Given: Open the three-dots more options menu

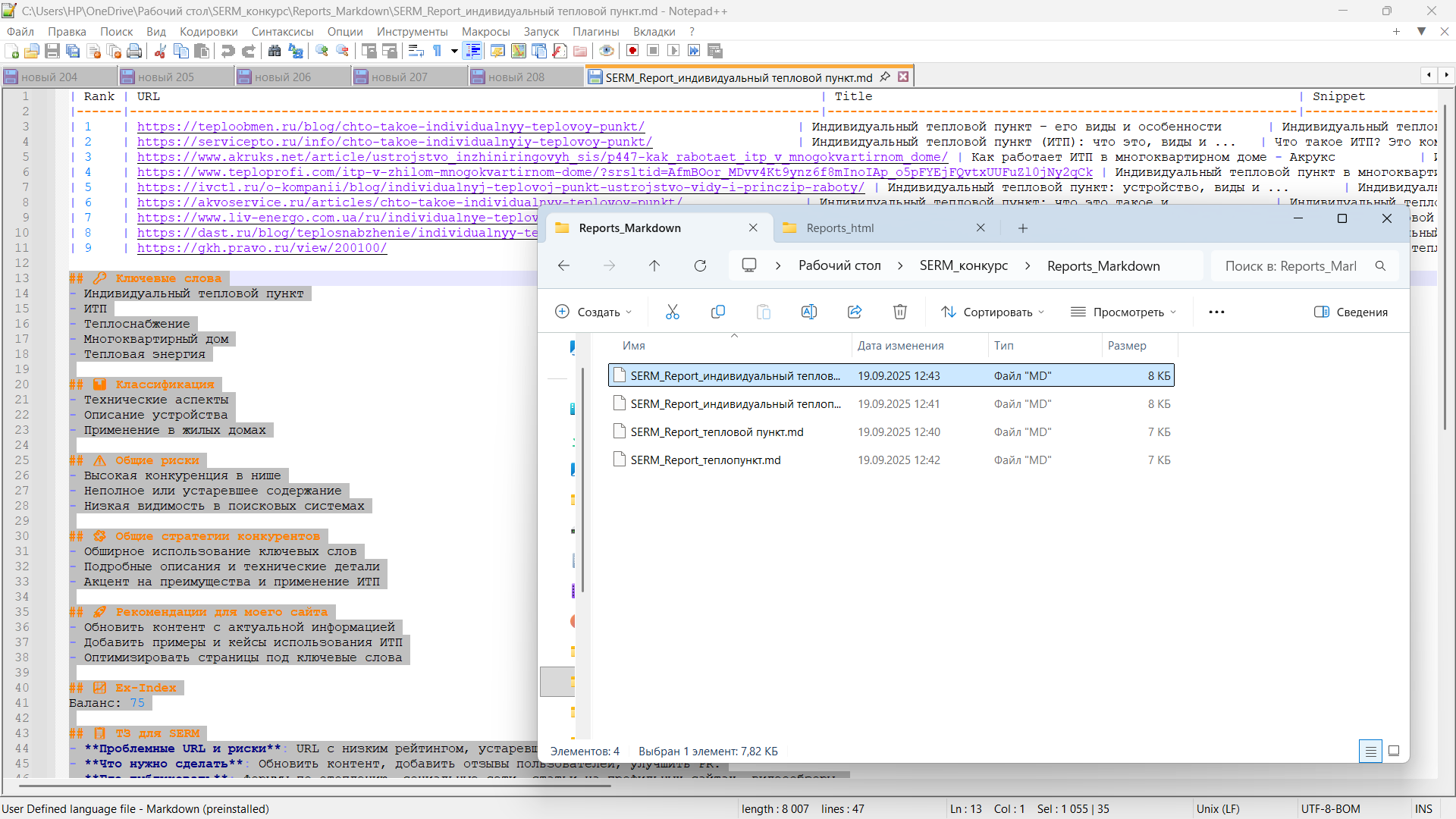Looking at the screenshot, I should (1216, 312).
